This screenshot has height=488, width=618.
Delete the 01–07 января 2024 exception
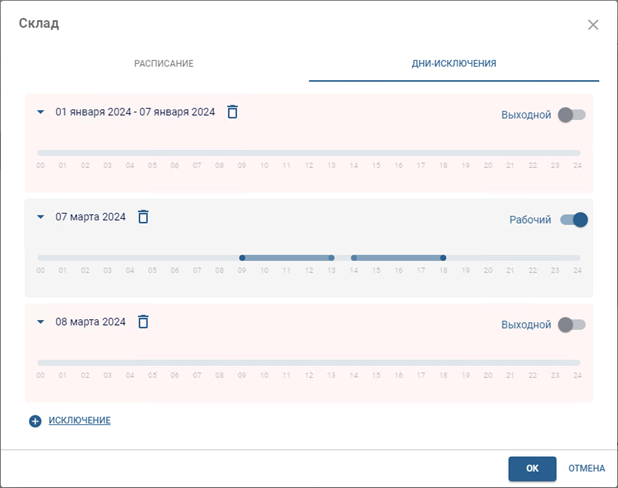[232, 112]
